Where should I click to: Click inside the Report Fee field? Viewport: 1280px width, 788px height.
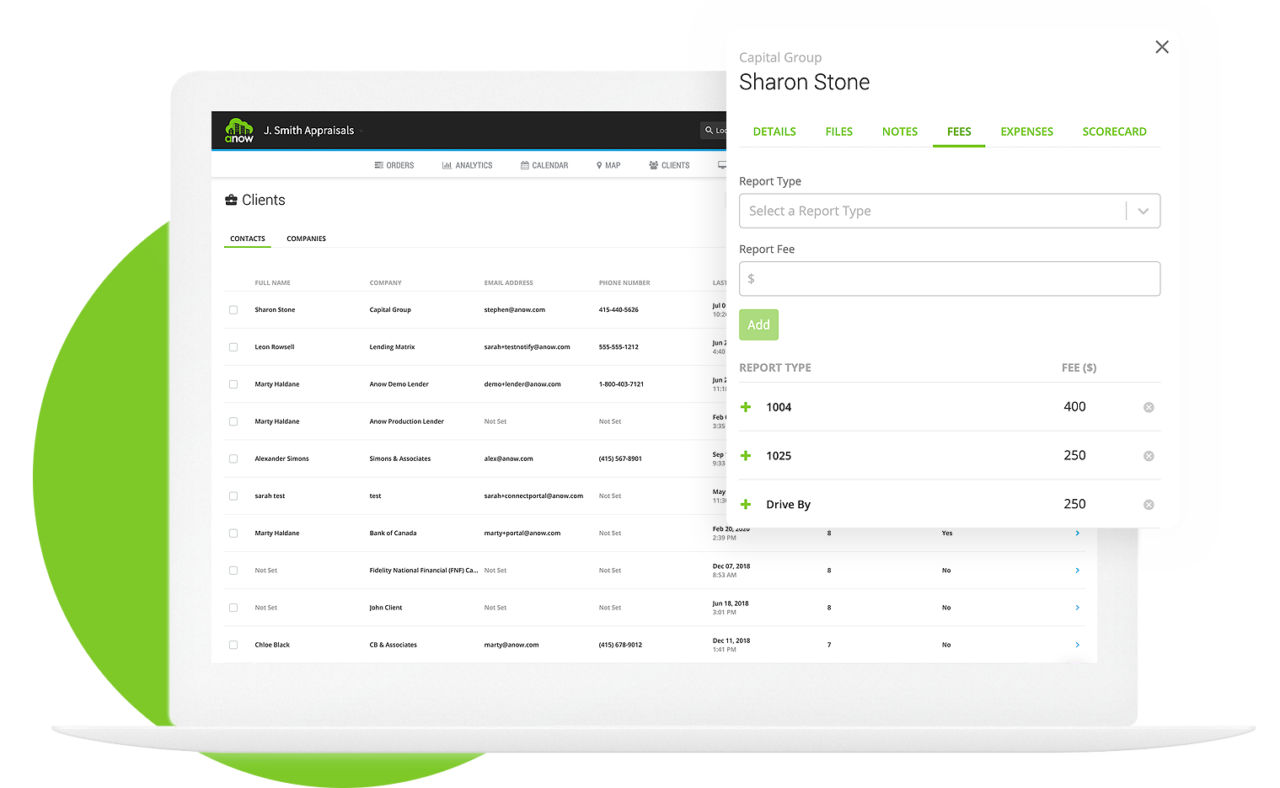point(949,278)
